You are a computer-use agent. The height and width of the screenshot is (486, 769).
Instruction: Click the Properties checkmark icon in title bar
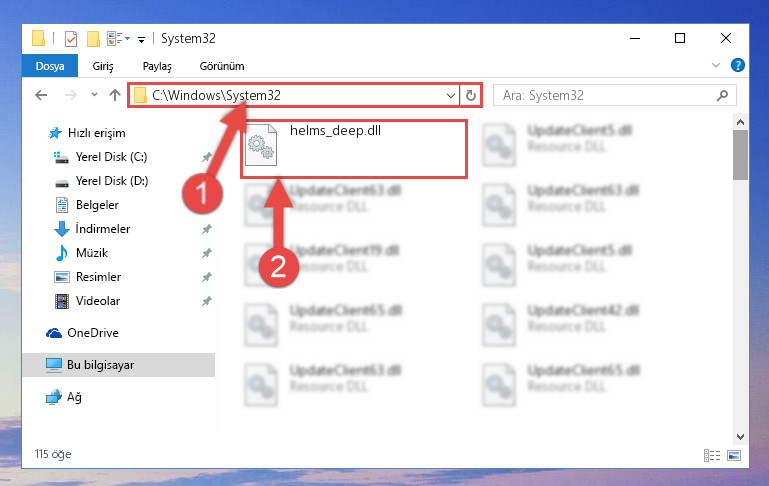(71, 38)
